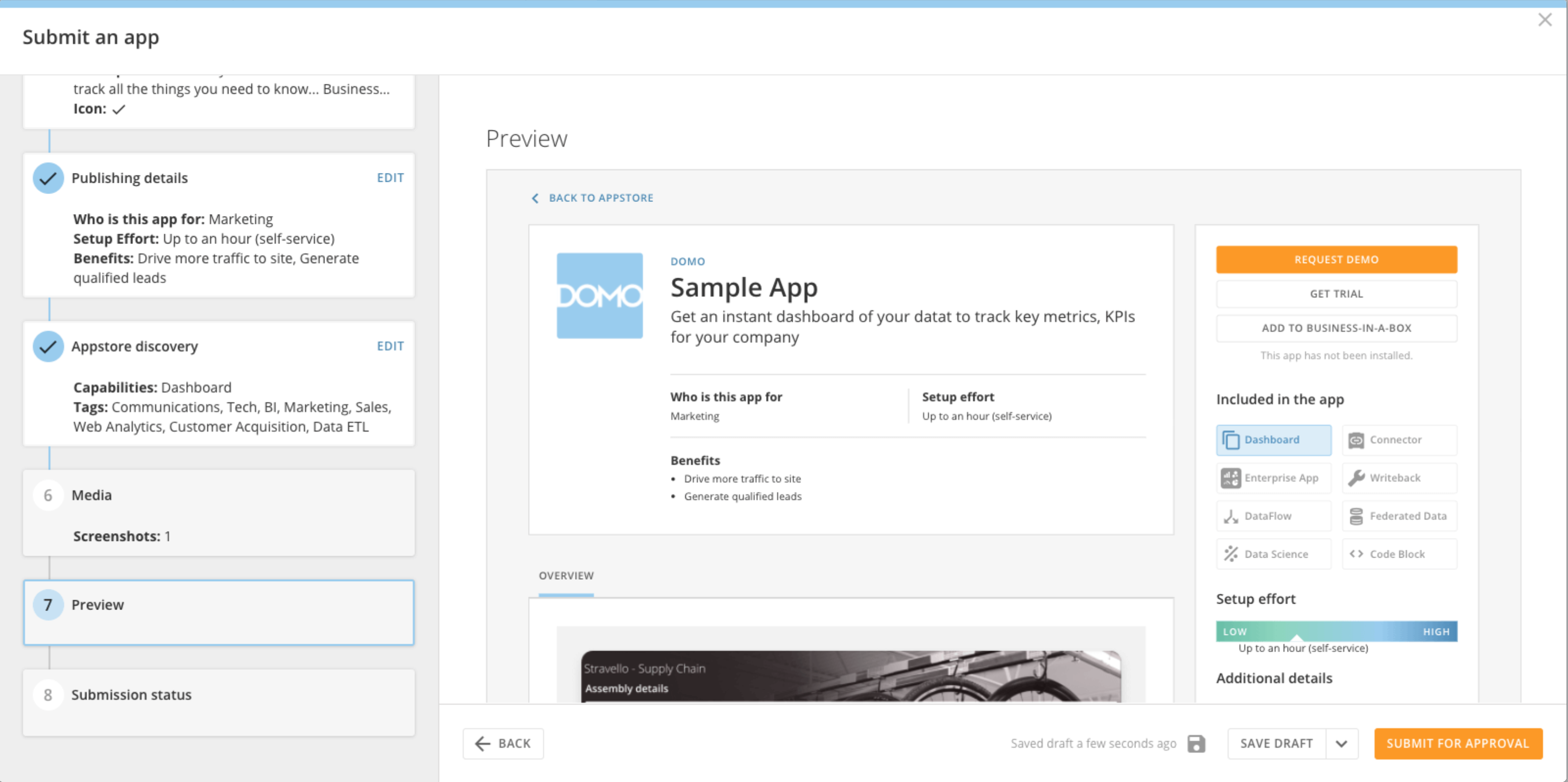Click the Stravello Supply Chain screenshot
1568x782 pixels.
pyautogui.click(x=851, y=677)
